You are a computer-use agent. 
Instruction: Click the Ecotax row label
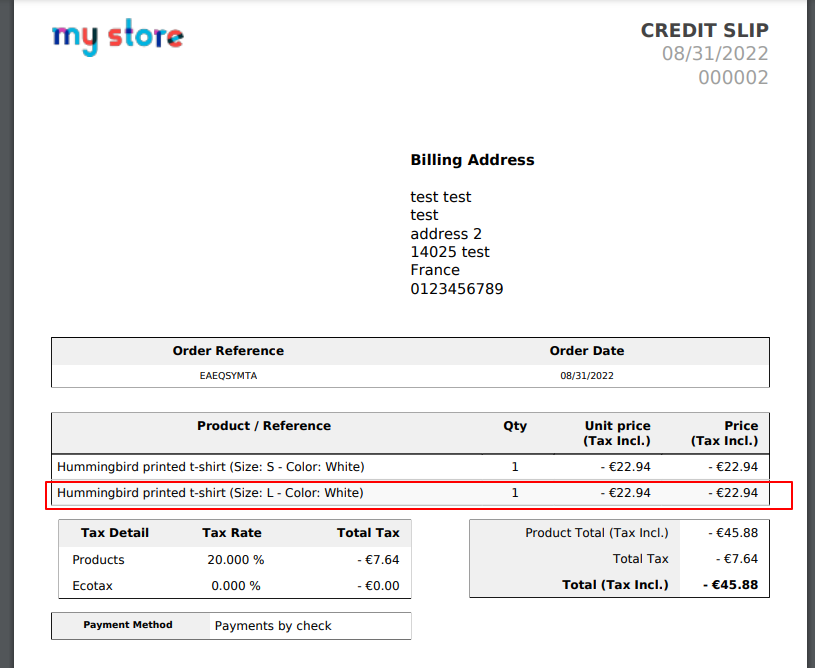(93, 586)
